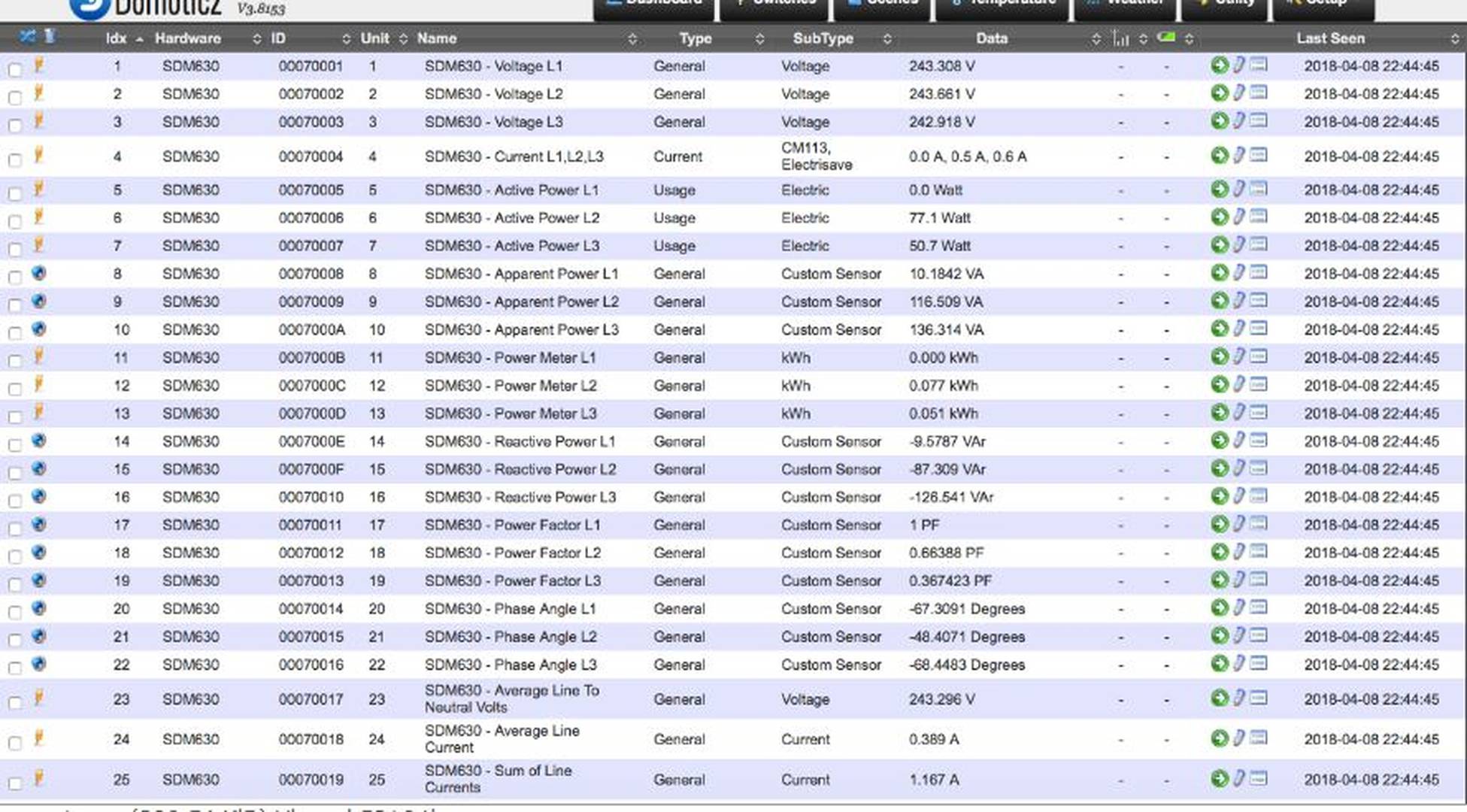Open log for SDM630 - Average Line Current
The height and width of the screenshot is (812, 1467).
tap(1259, 738)
